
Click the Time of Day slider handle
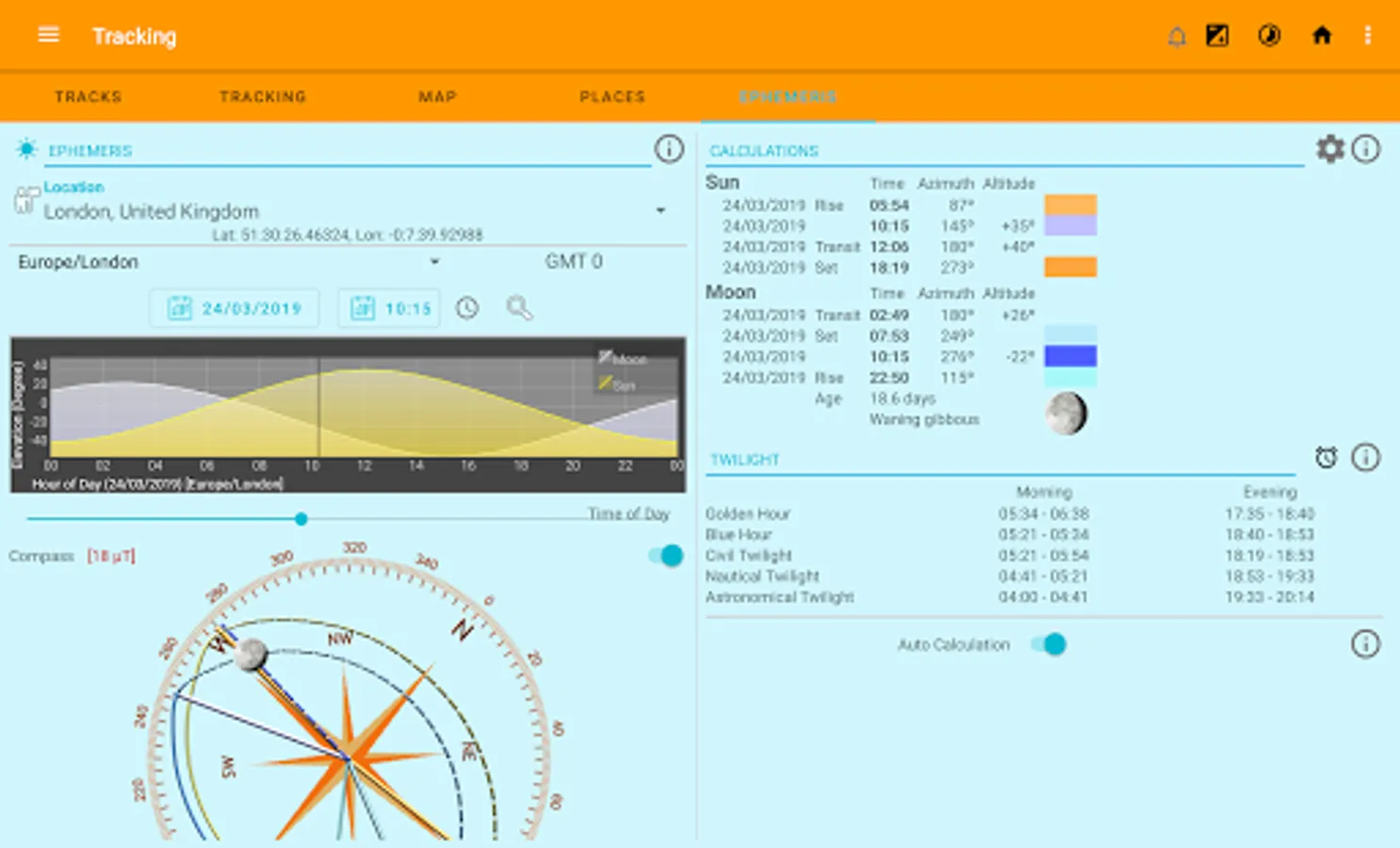301,519
